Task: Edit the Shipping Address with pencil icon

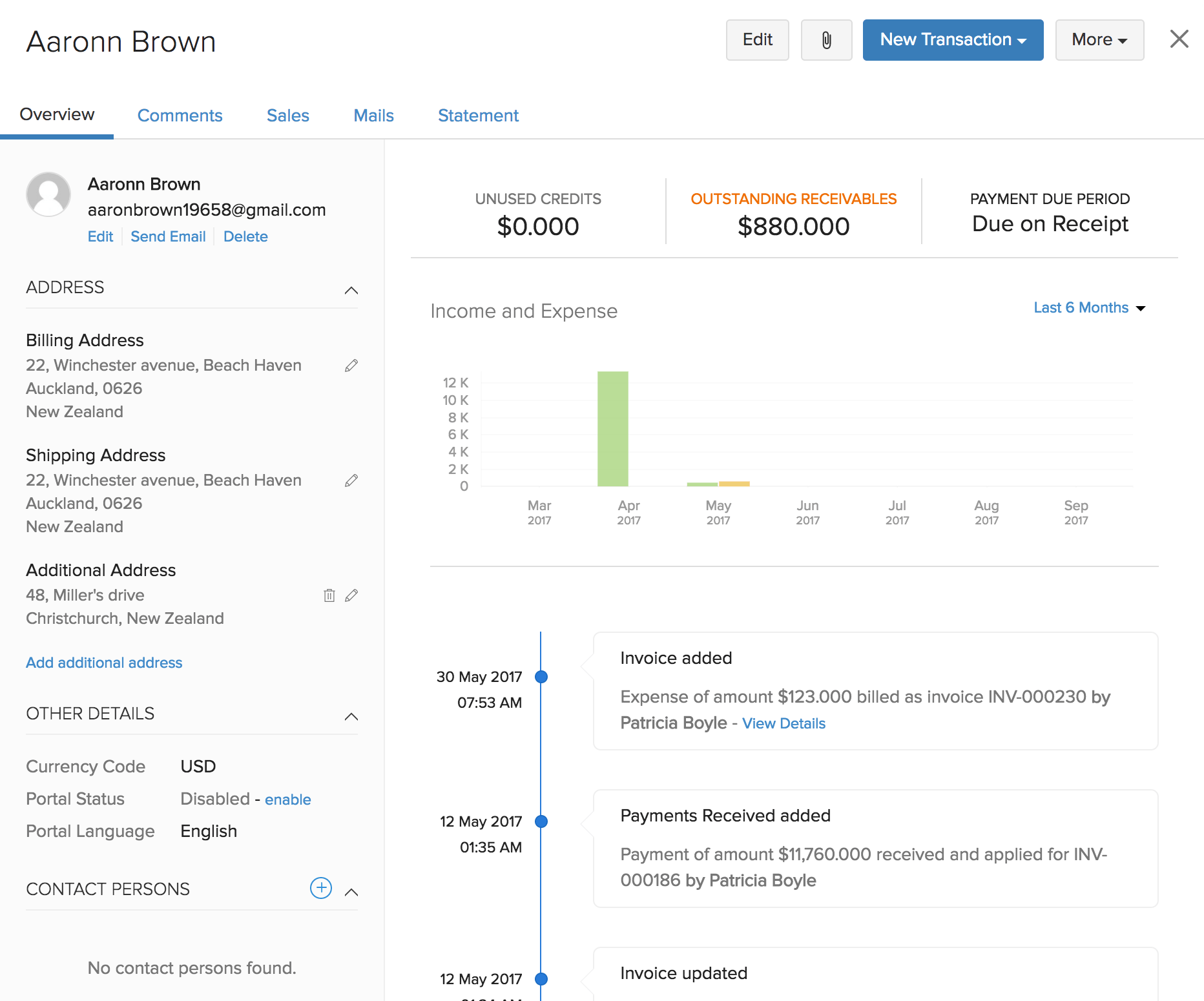Action: 351,480
